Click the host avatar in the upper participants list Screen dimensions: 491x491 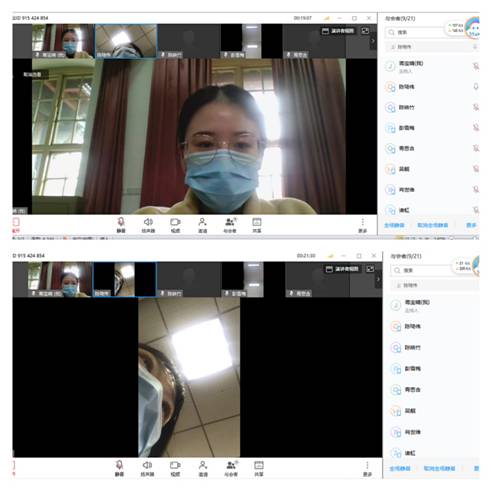pos(390,66)
